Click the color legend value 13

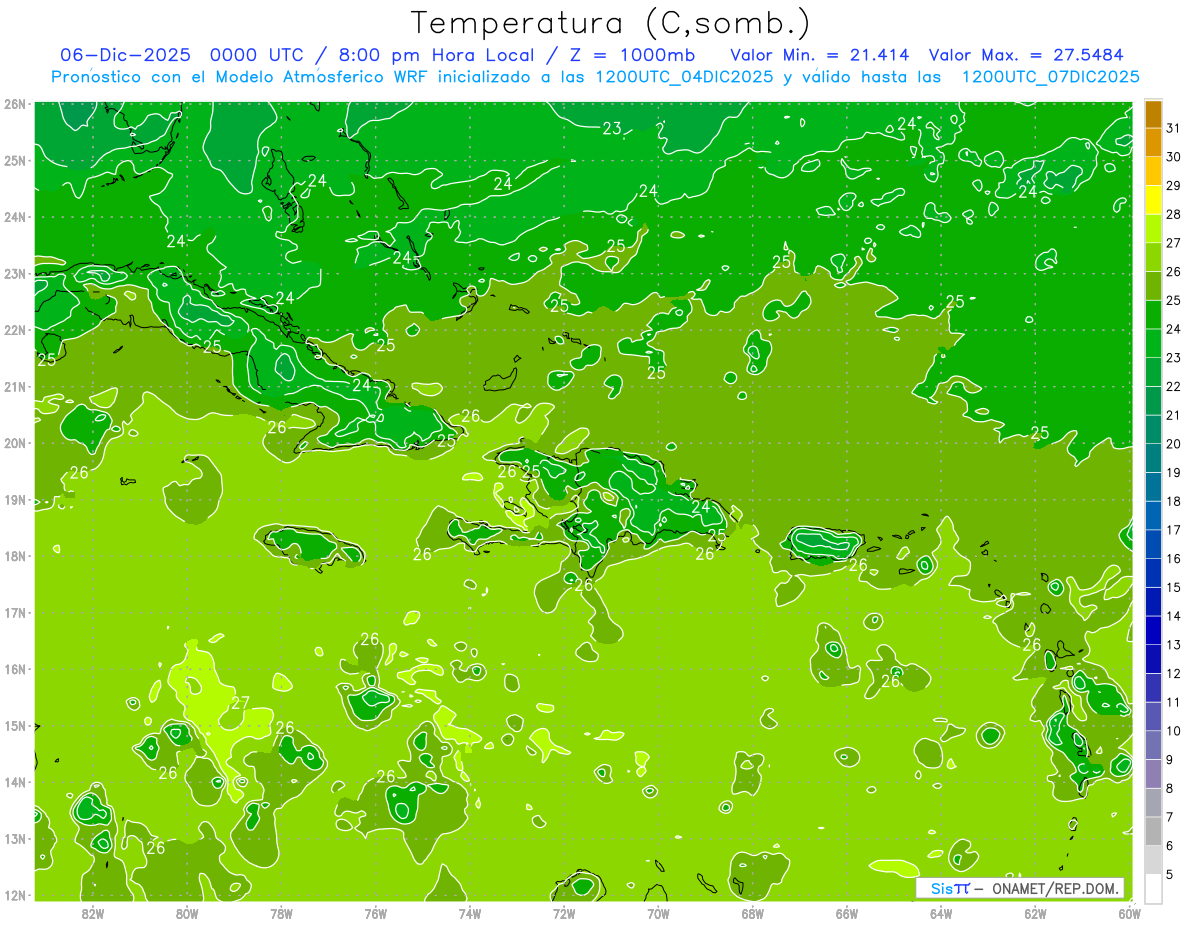(1174, 645)
